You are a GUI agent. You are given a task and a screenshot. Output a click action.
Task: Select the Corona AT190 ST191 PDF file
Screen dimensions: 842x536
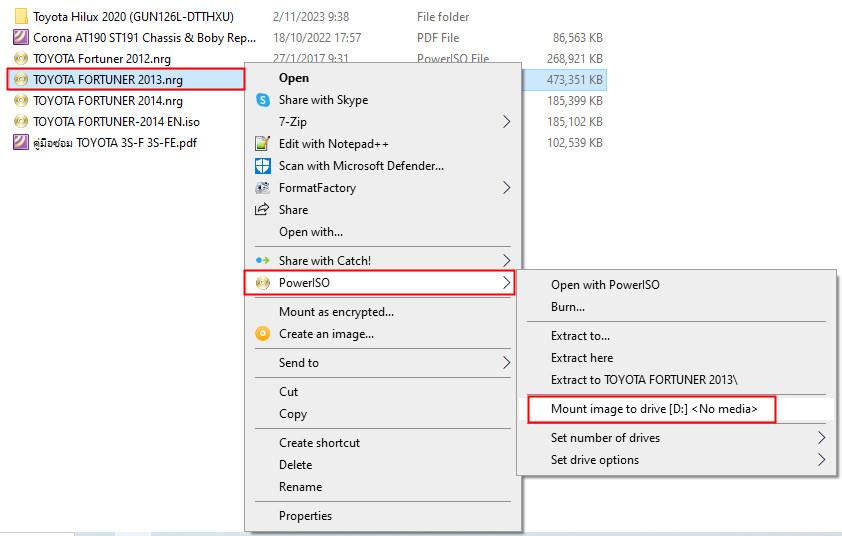coord(130,38)
